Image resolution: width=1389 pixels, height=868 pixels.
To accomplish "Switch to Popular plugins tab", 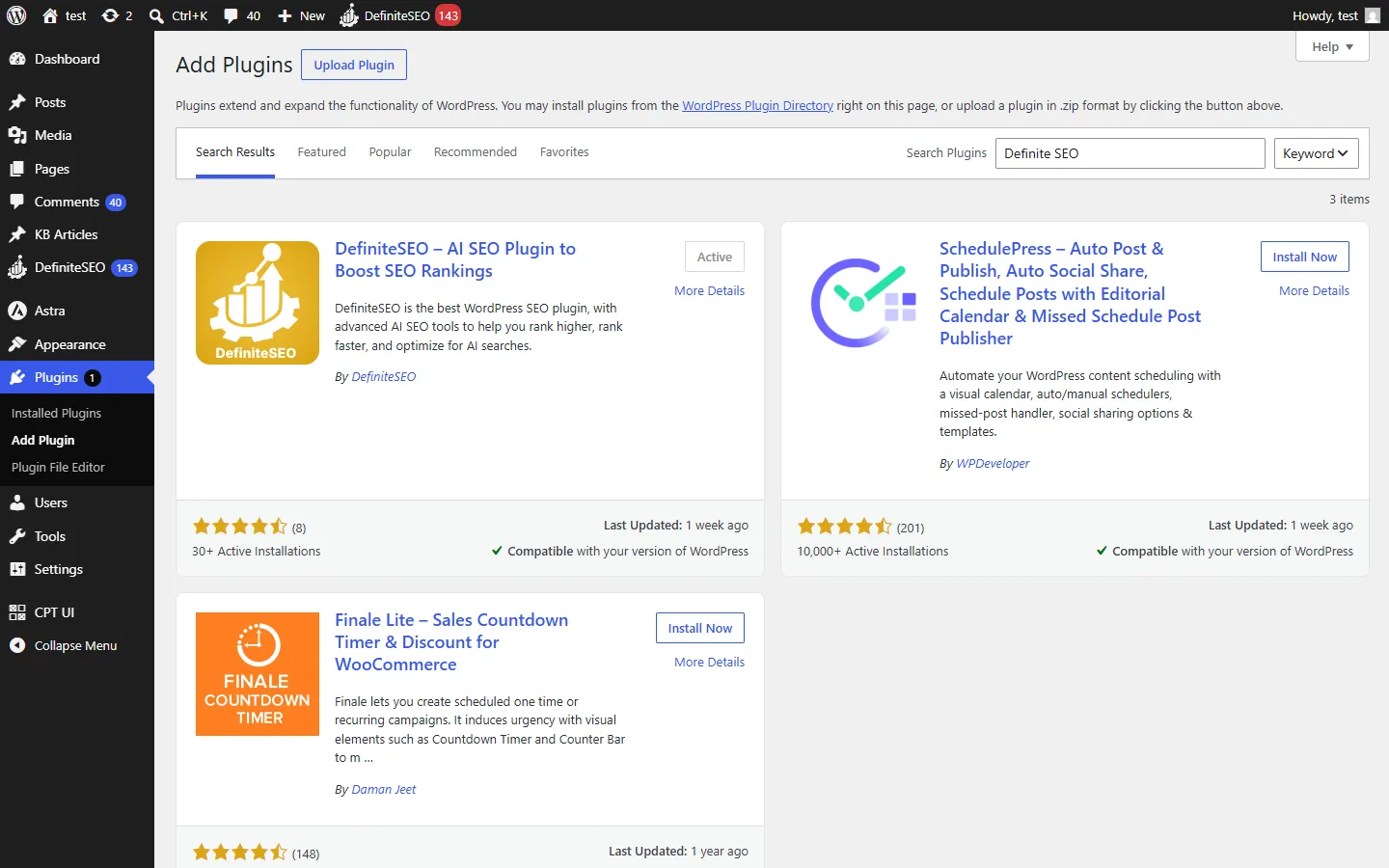I will (x=390, y=152).
